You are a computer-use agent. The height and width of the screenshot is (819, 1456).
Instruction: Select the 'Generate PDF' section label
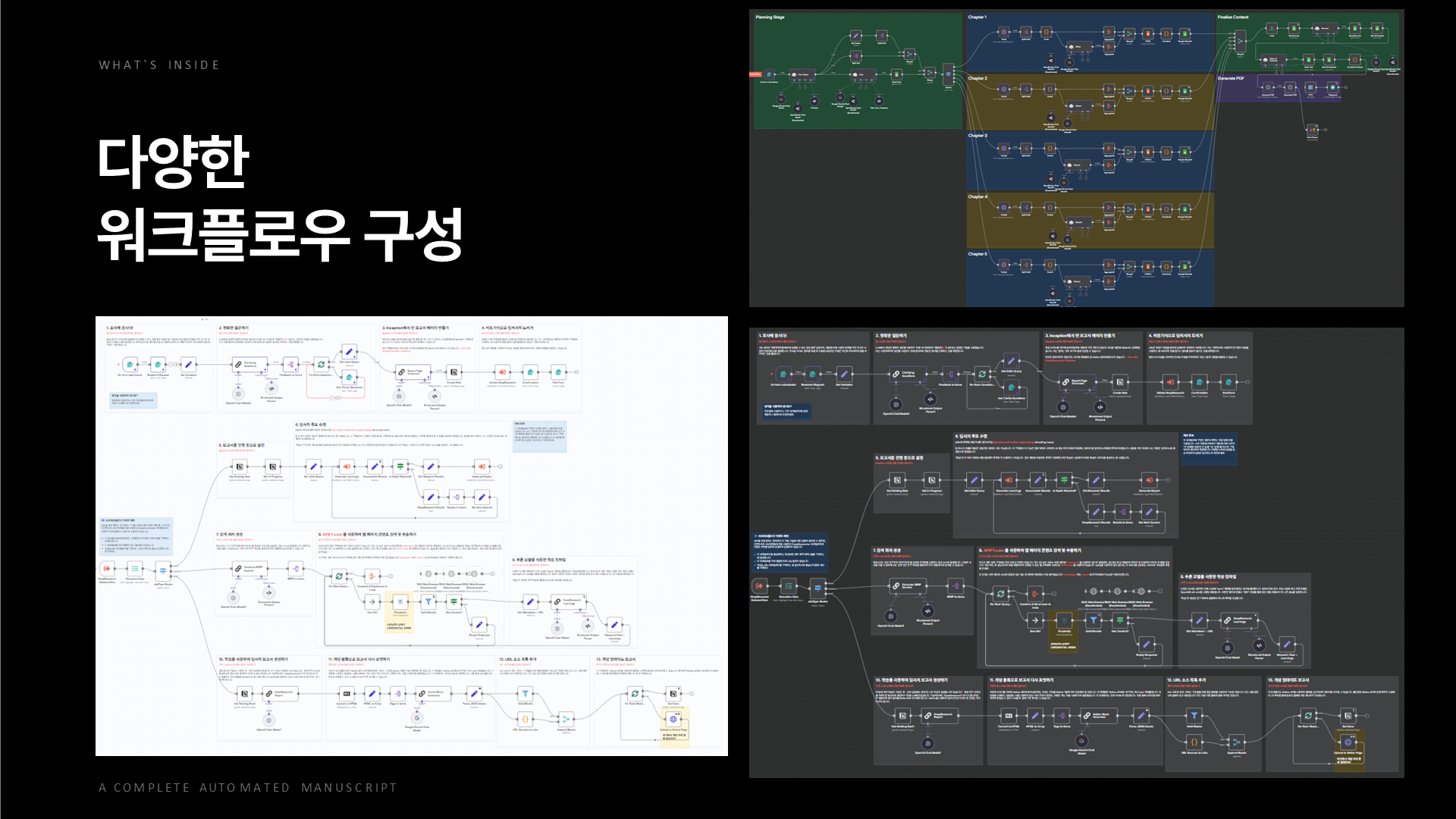click(x=1231, y=78)
